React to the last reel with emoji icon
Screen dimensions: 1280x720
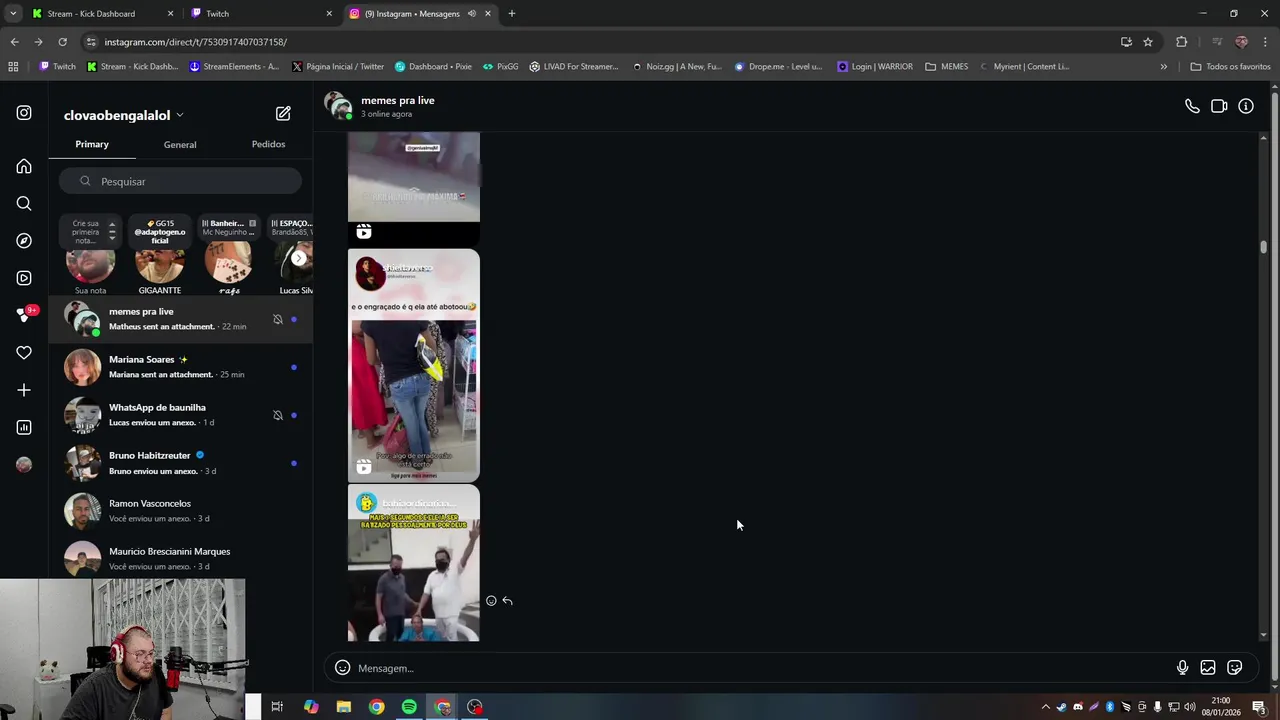pyautogui.click(x=491, y=601)
